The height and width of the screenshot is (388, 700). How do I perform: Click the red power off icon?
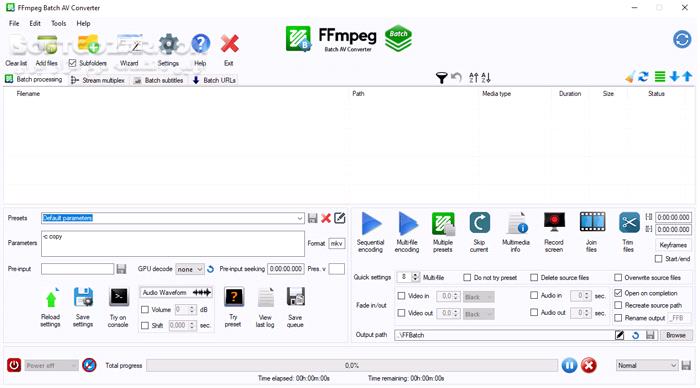coord(14,365)
